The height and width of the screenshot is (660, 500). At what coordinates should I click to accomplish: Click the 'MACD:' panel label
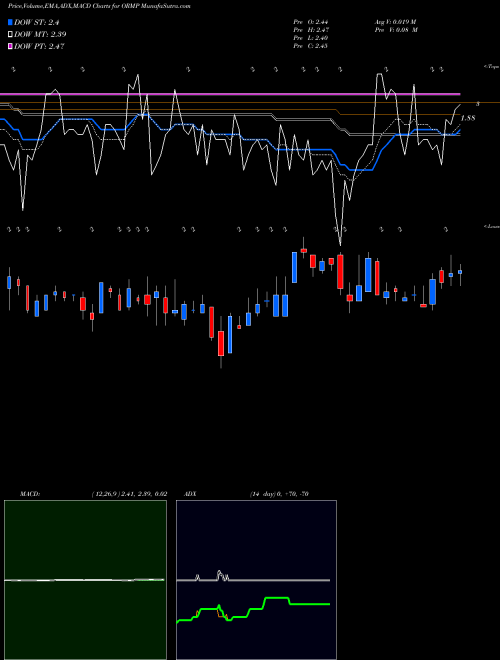point(30,494)
